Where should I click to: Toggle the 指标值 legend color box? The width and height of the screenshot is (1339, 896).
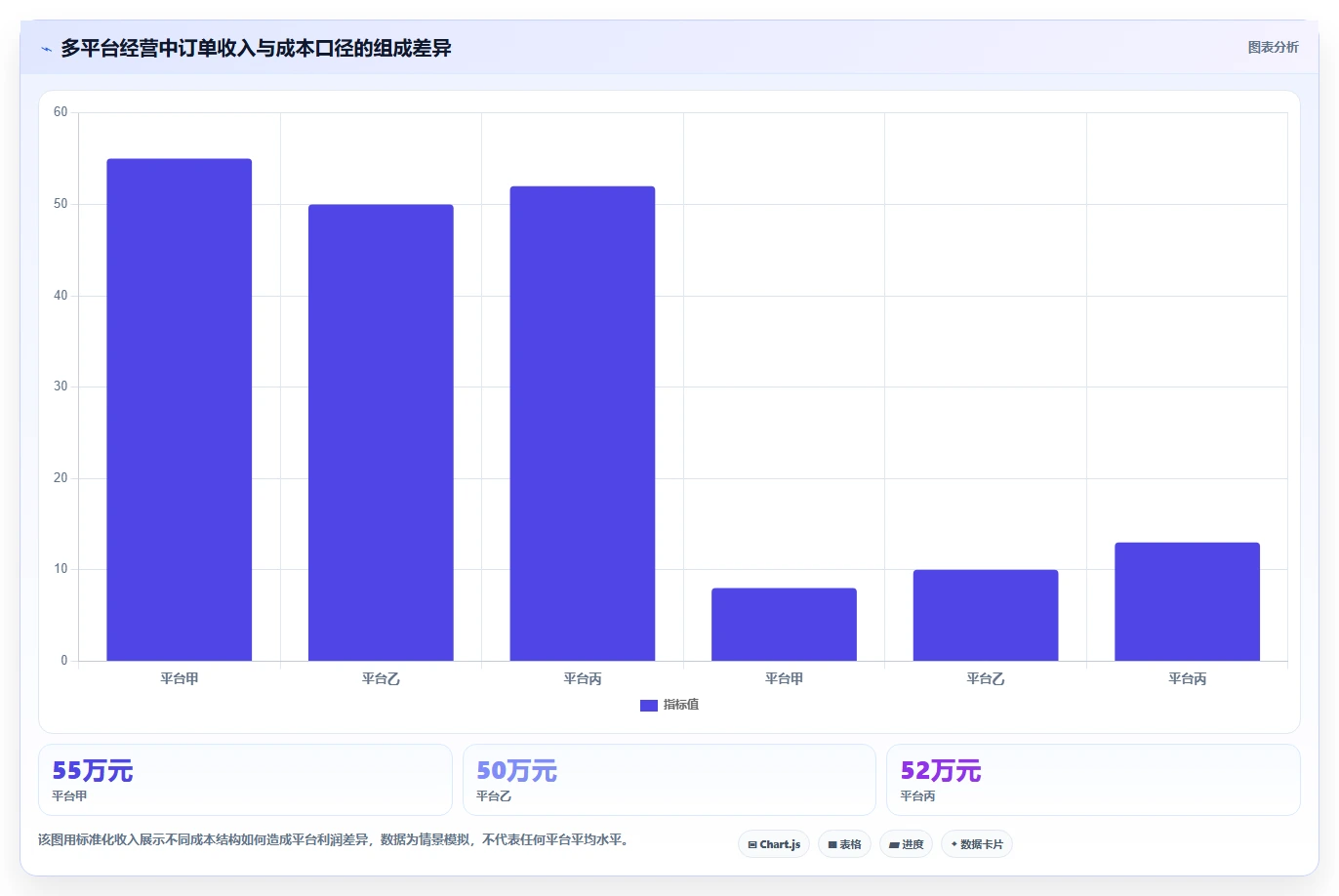click(648, 705)
